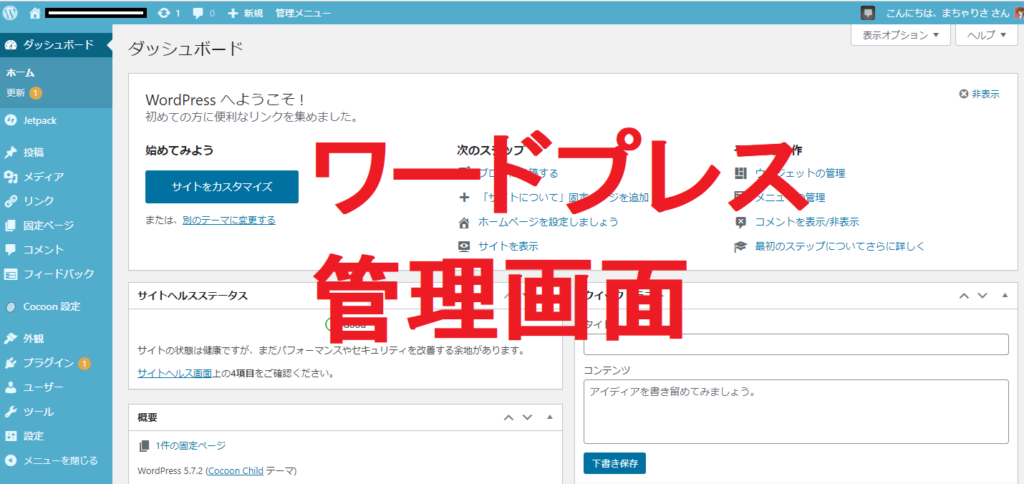This screenshot has height=484, width=1024.
Task: Click the メディア icon in sidebar
Action: tap(10, 177)
